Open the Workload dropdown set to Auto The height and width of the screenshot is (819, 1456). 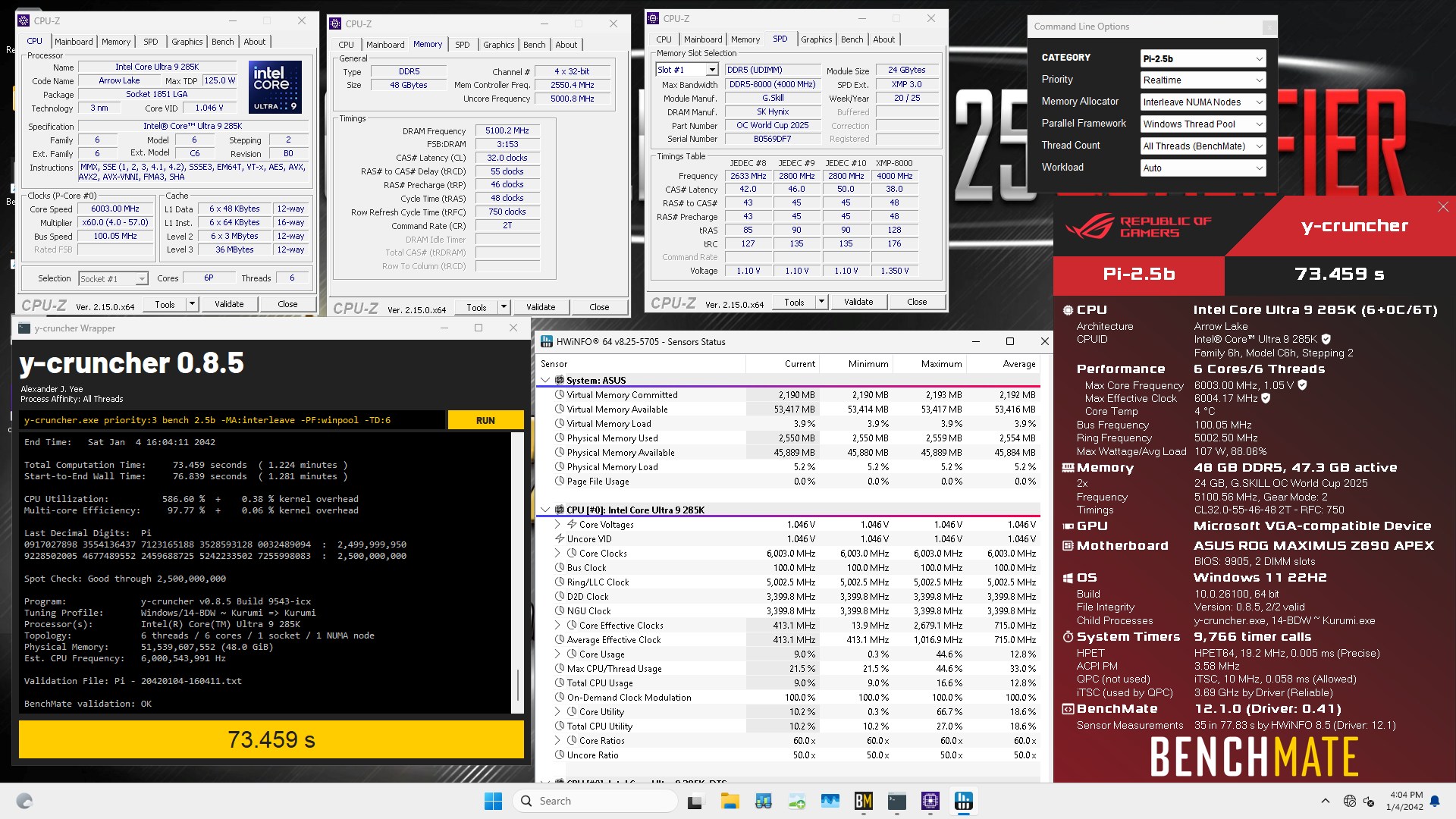1203,168
